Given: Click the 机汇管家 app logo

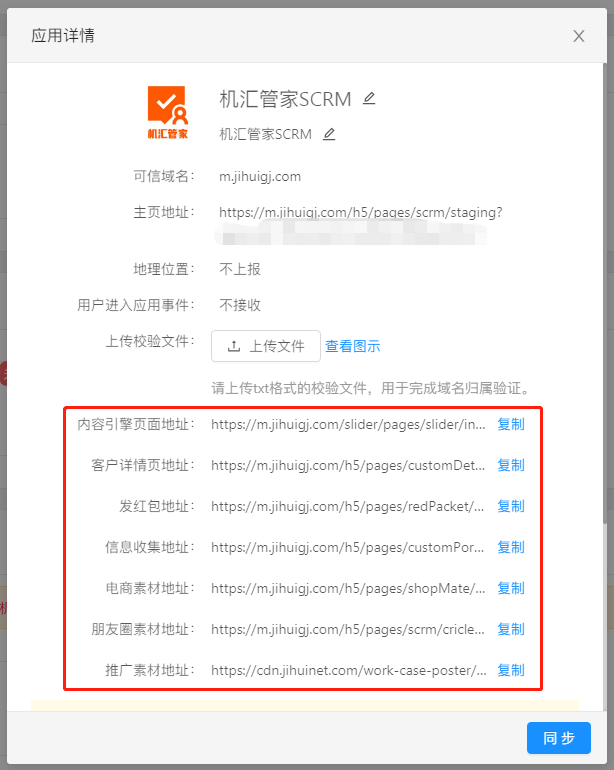Looking at the screenshot, I should click(168, 112).
